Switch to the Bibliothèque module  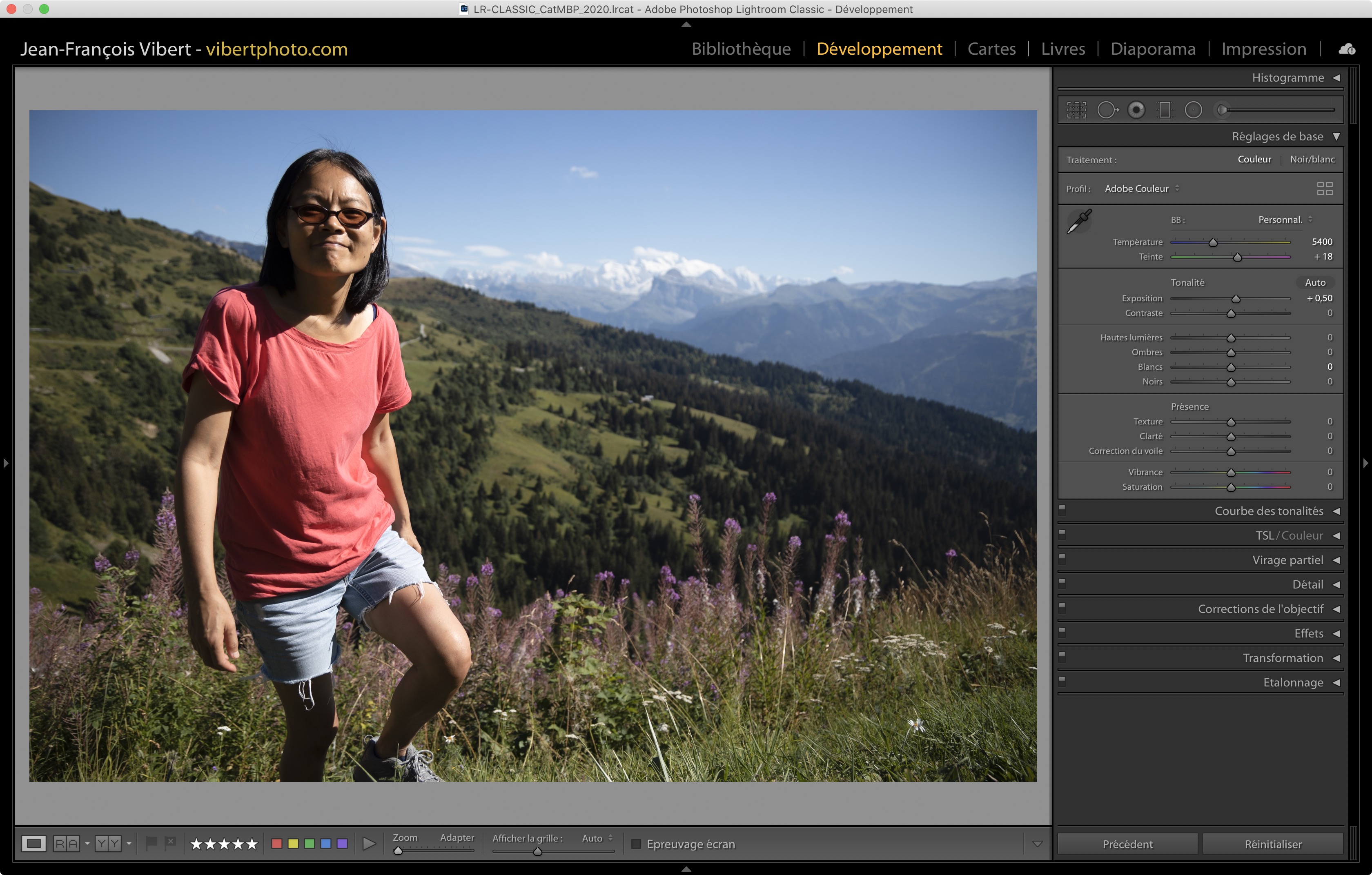pyautogui.click(x=741, y=49)
